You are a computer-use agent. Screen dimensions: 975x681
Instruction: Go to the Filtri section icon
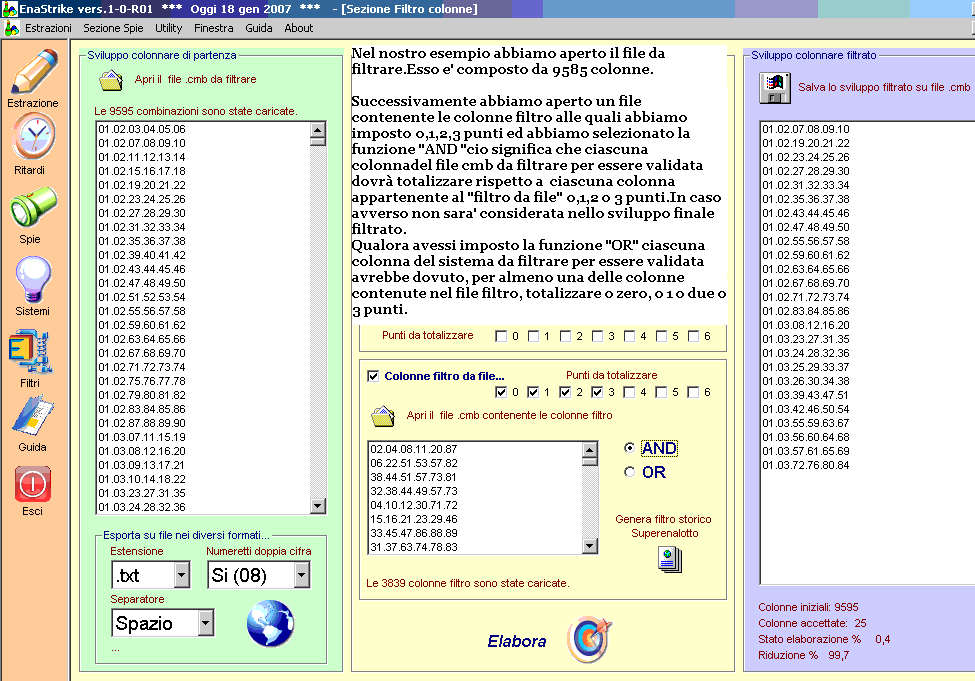point(30,351)
